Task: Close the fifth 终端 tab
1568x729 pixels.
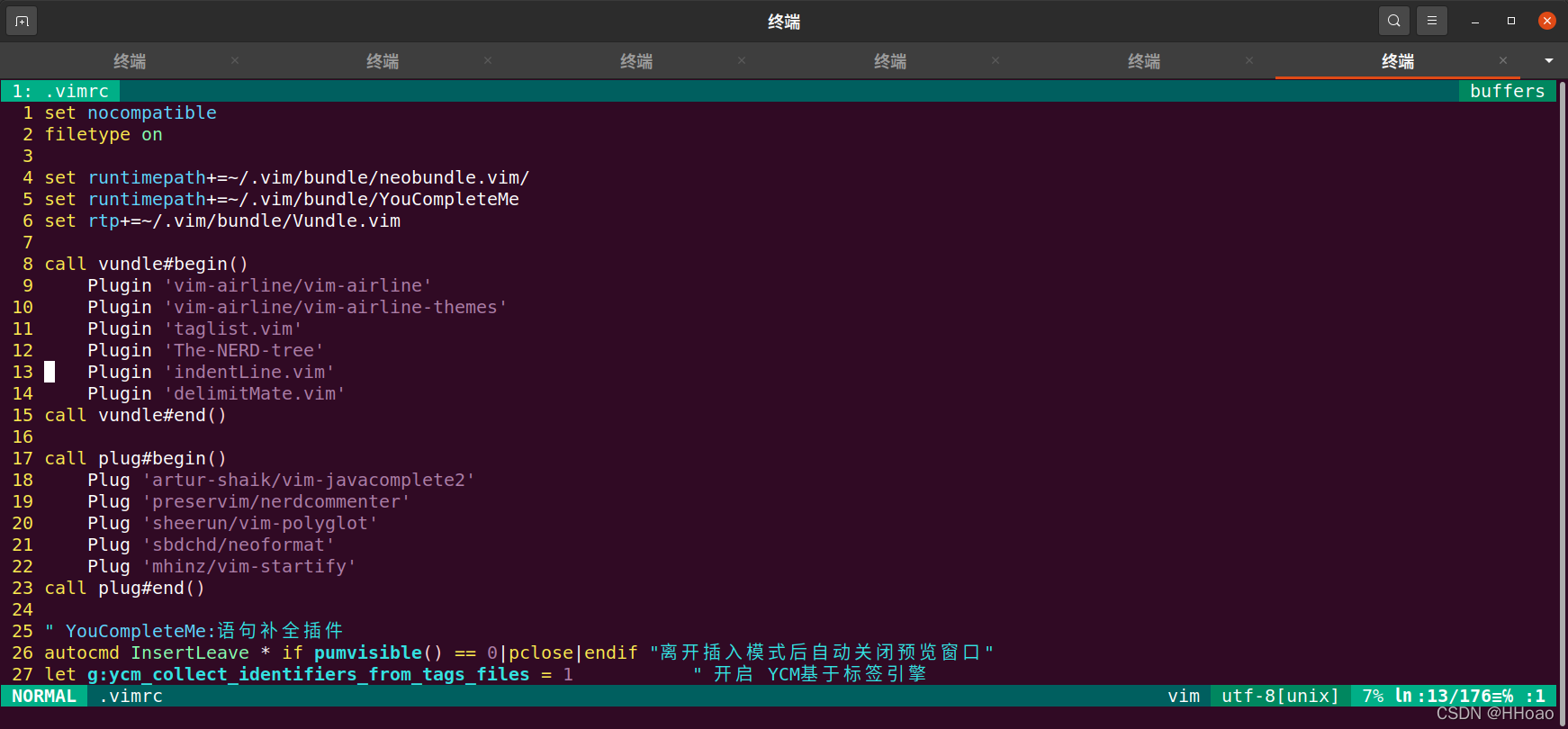Action: click(1249, 60)
